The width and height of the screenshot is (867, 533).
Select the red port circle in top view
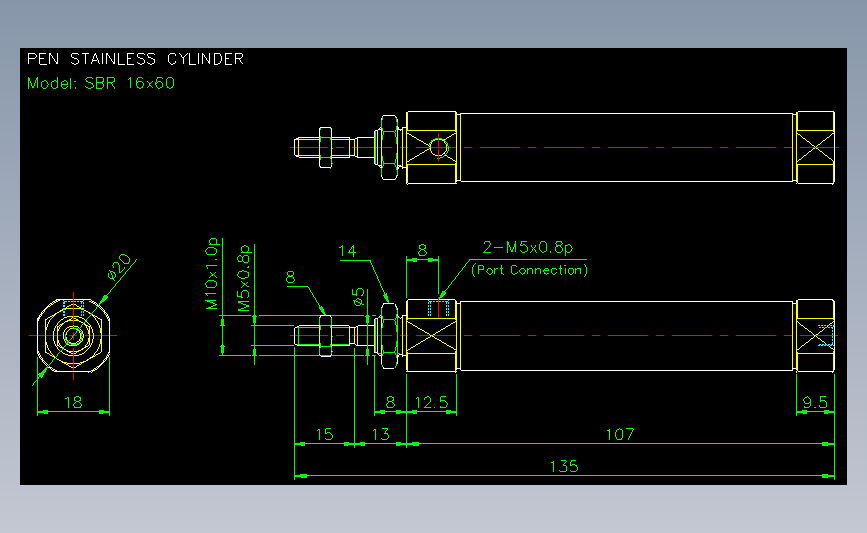[x=438, y=148]
